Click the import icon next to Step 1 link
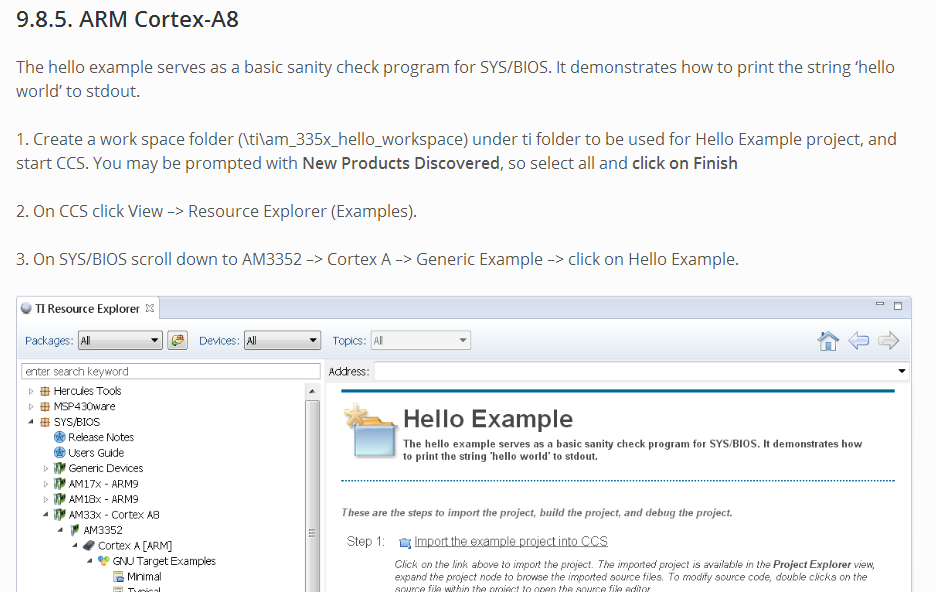936x592 pixels. [x=405, y=542]
